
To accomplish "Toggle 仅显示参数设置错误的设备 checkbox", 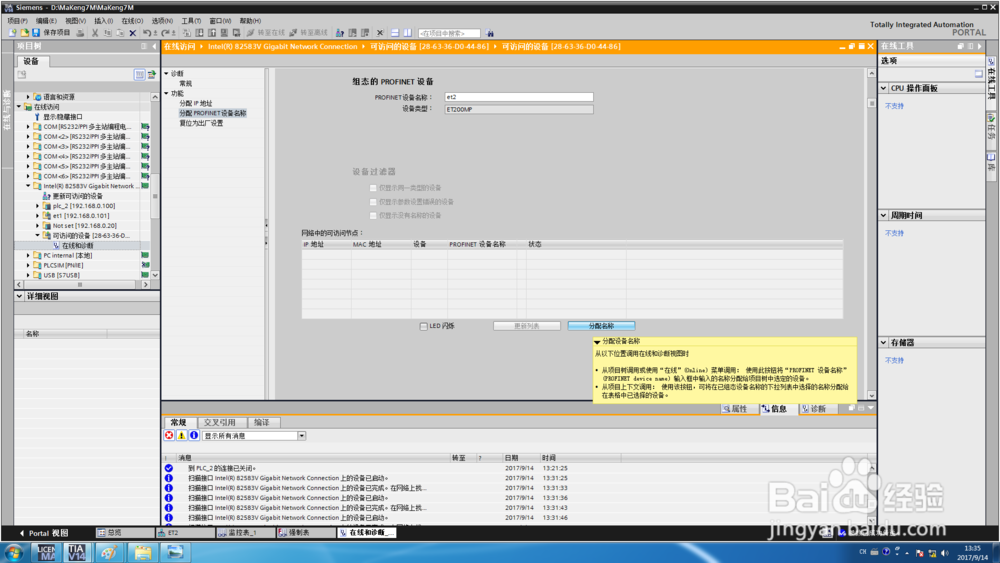I will (x=373, y=201).
